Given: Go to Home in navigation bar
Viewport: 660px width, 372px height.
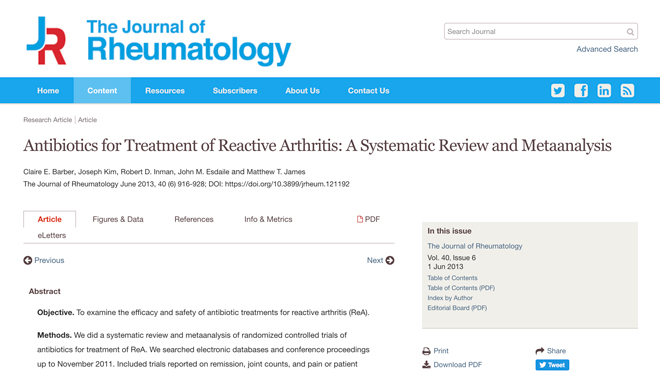Looking at the screenshot, I should click(48, 90).
